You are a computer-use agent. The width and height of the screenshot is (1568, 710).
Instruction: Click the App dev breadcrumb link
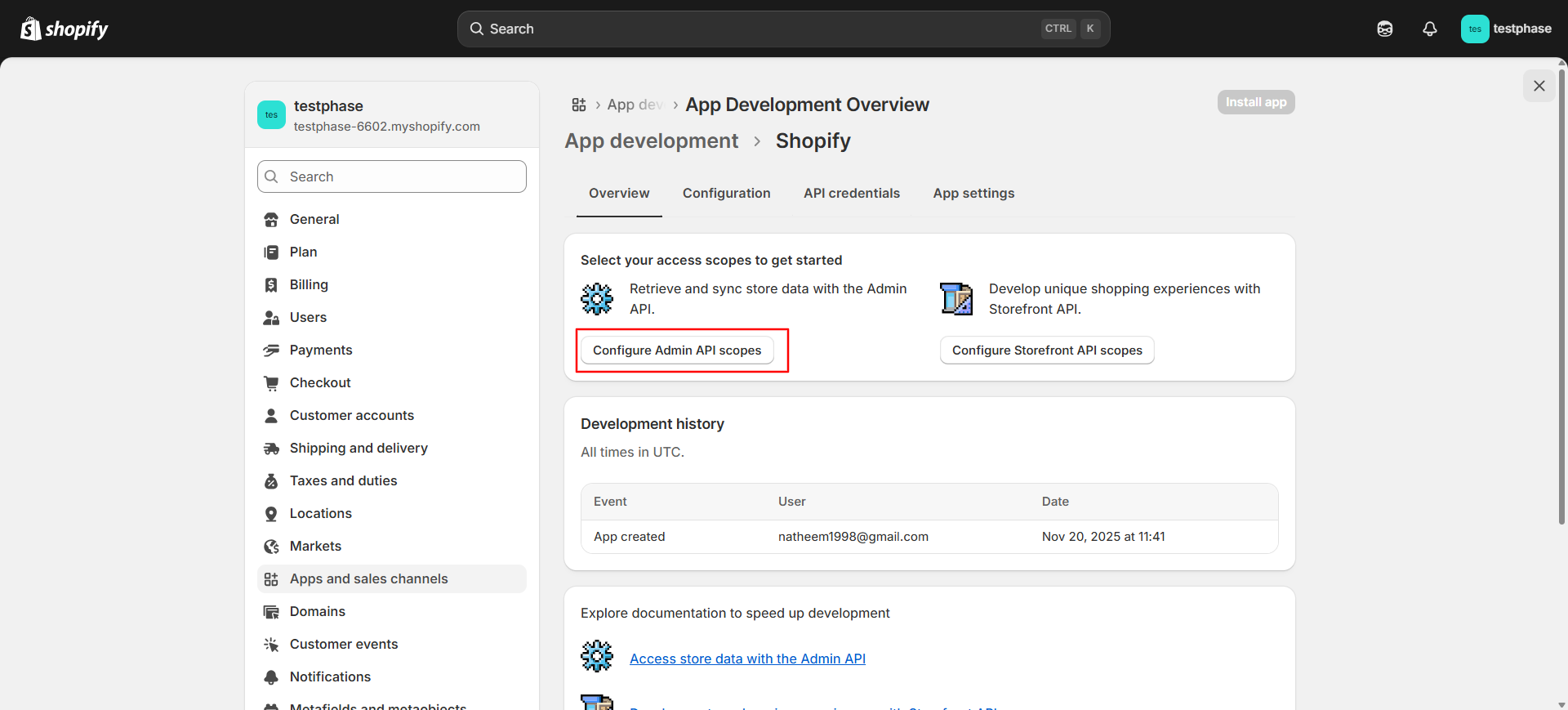635,105
